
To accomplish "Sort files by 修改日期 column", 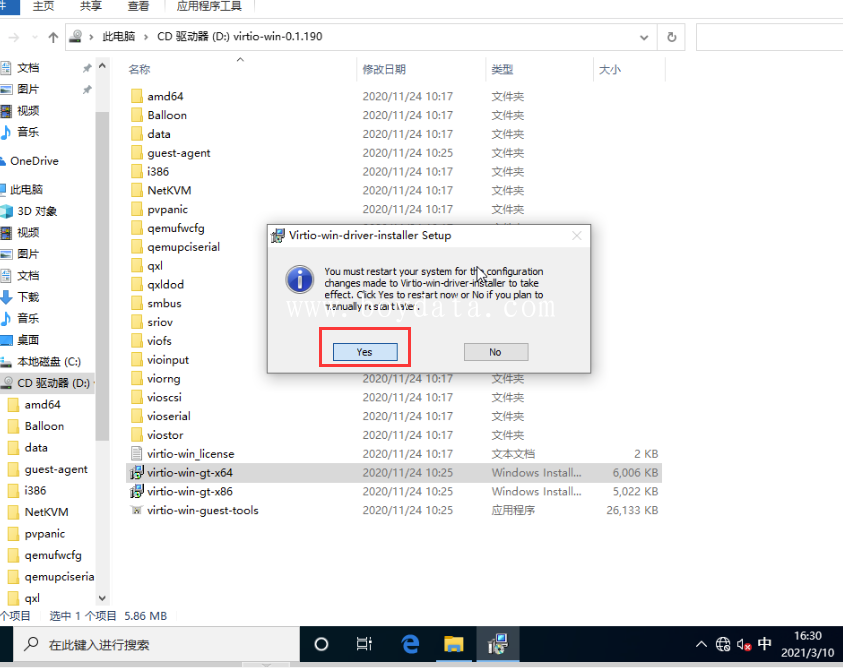I will [384, 69].
